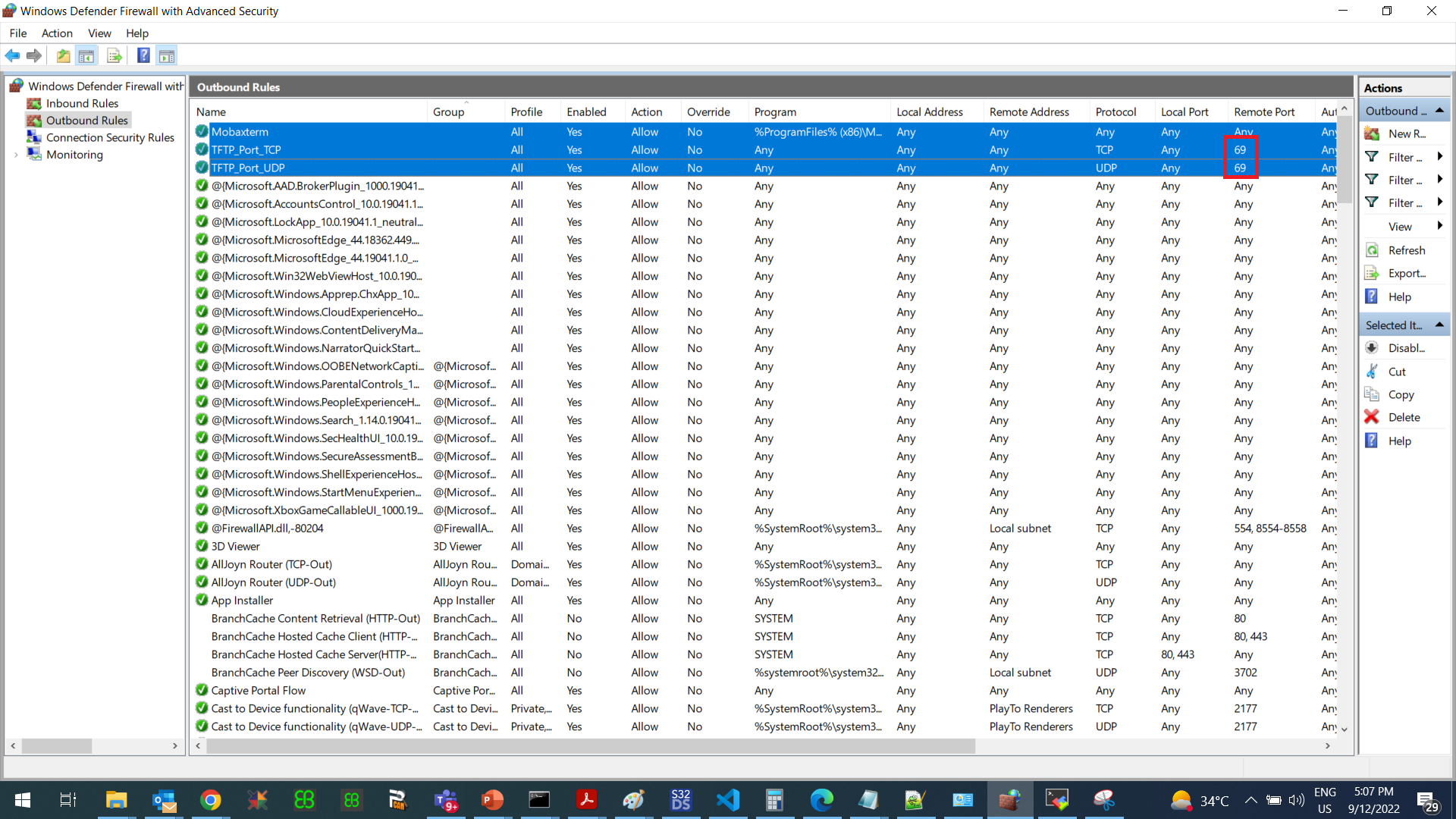
Task: Sort by Enabled column header
Action: tap(593, 111)
